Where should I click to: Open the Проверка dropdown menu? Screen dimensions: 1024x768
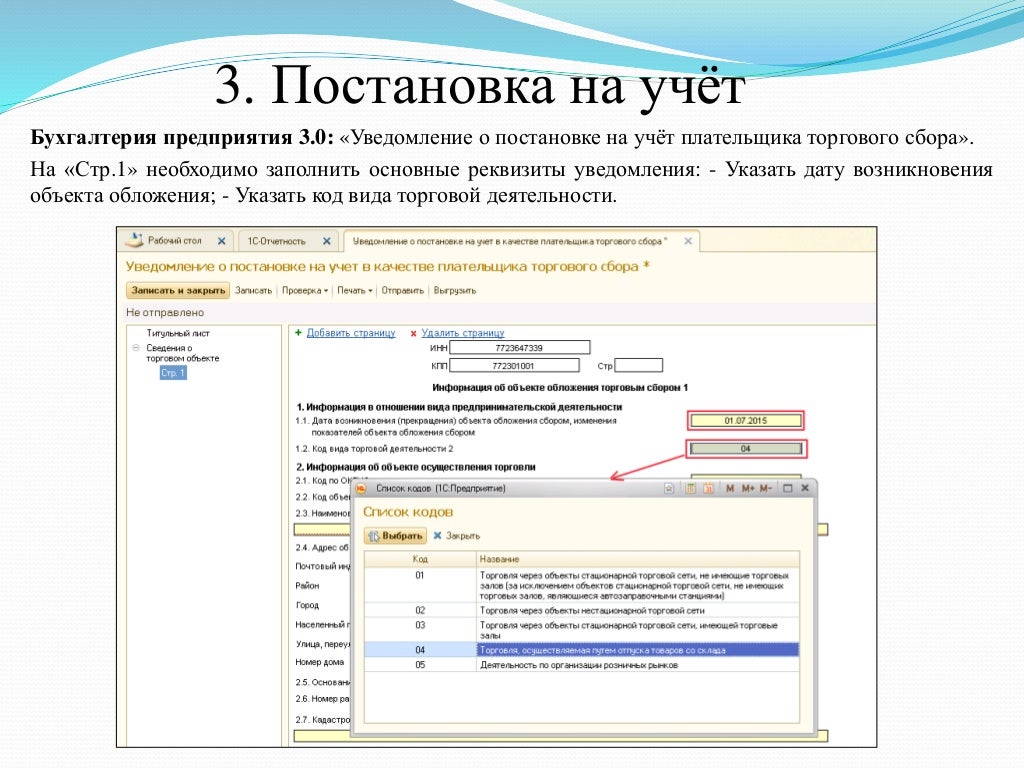click(x=304, y=290)
